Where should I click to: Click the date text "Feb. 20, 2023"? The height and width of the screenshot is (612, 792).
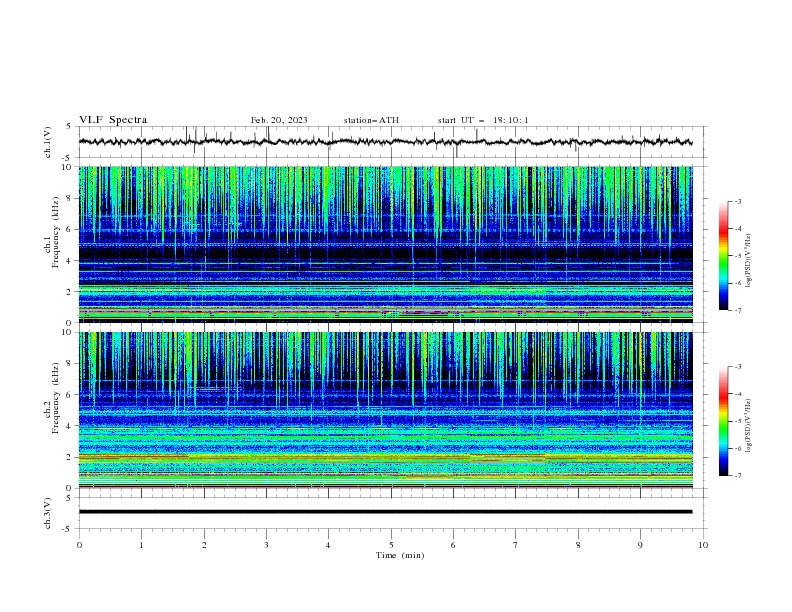click(x=279, y=120)
